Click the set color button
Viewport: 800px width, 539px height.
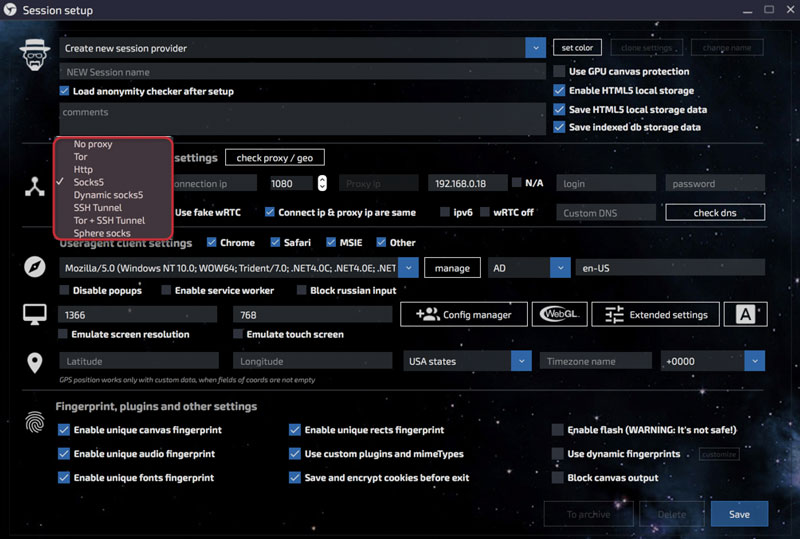(x=577, y=48)
